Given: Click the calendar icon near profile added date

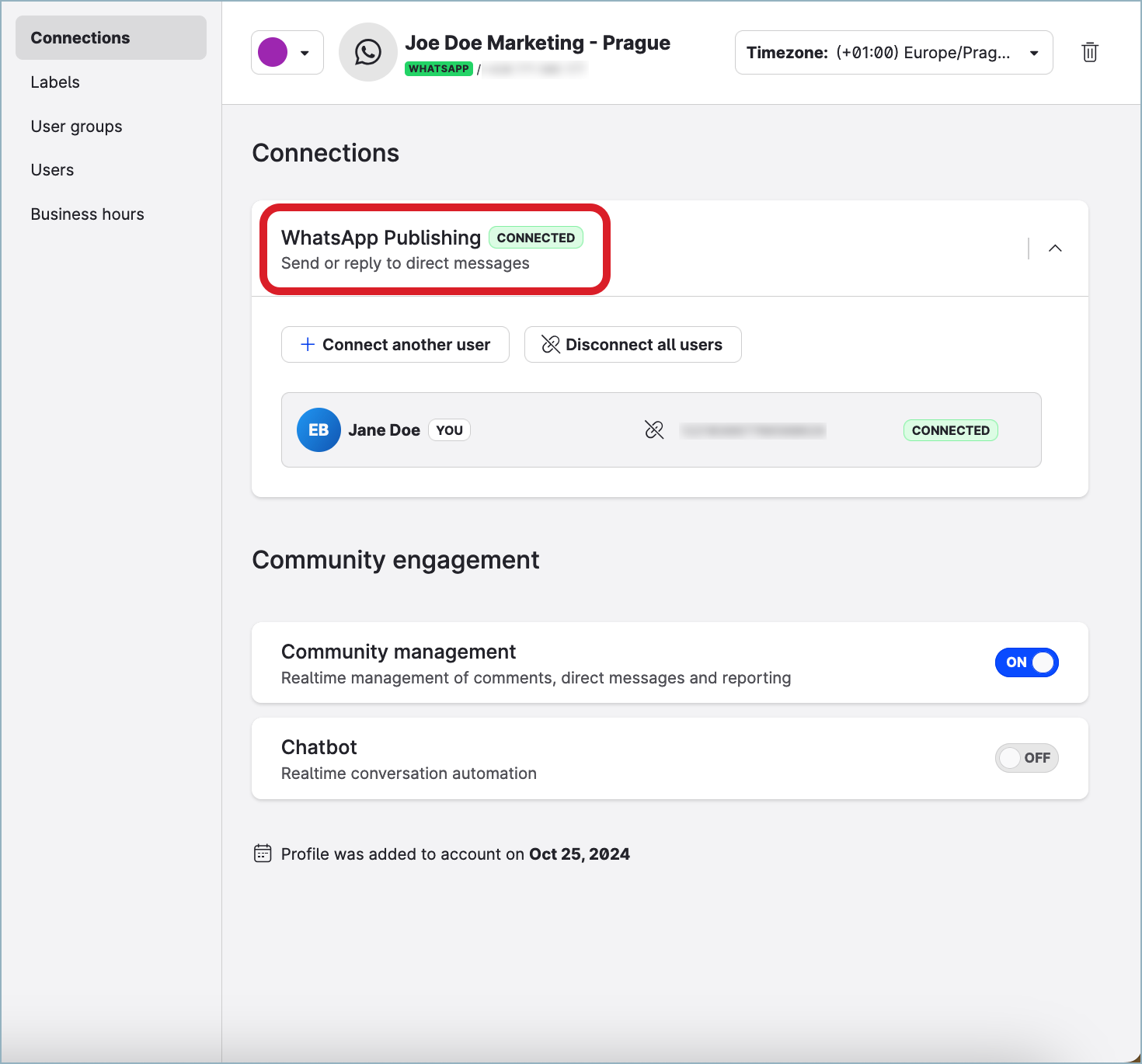Looking at the screenshot, I should [263, 854].
